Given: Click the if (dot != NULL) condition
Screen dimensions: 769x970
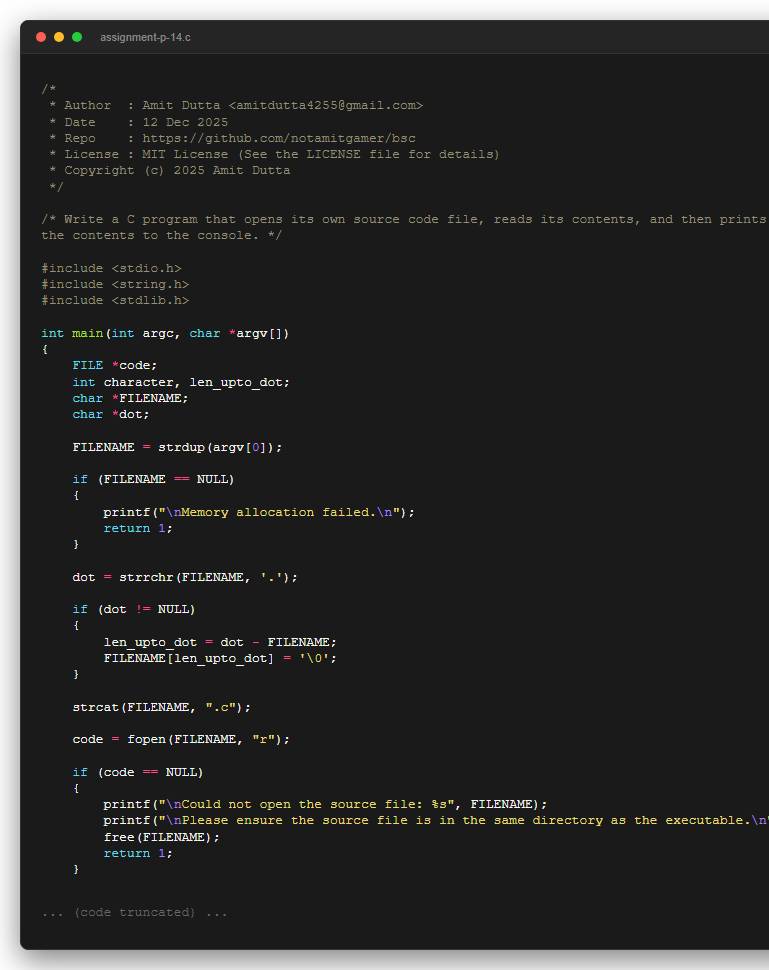Looking at the screenshot, I should [134, 609].
